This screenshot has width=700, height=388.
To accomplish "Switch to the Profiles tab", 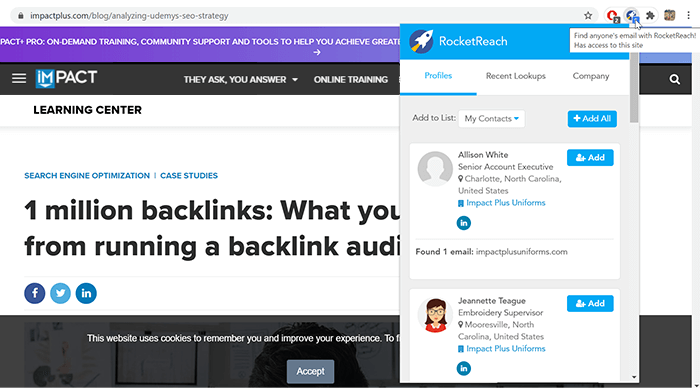I will coord(438,76).
